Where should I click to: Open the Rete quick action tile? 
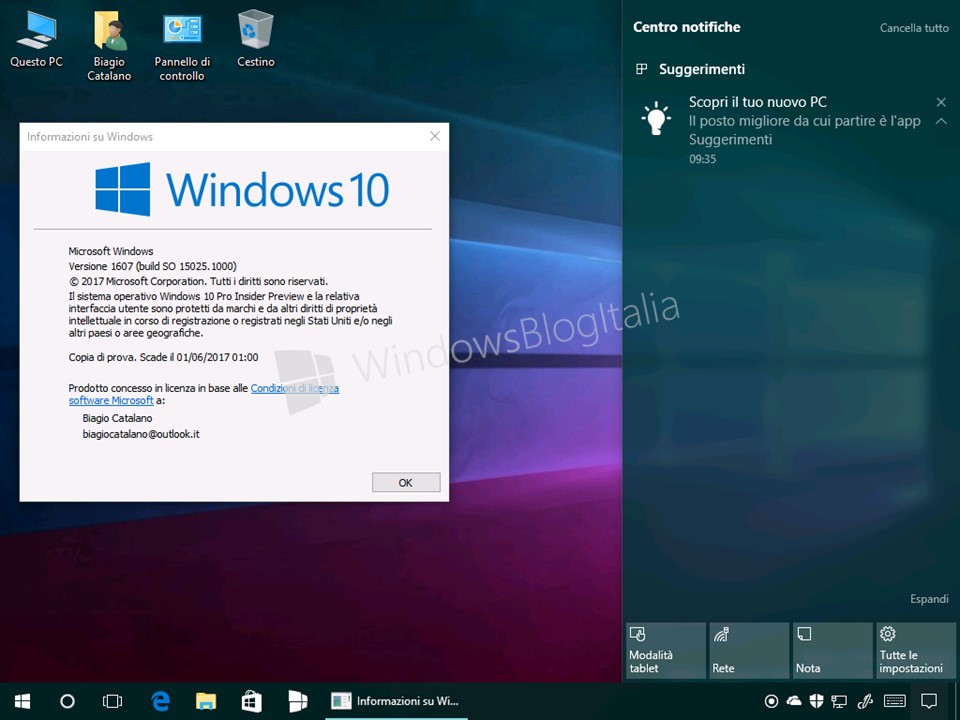(749, 650)
